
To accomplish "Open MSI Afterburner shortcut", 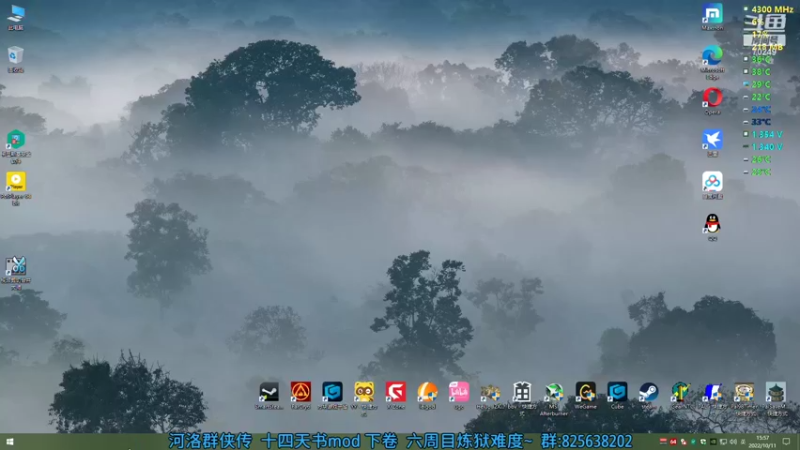I will pyautogui.click(x=554, y=398).
